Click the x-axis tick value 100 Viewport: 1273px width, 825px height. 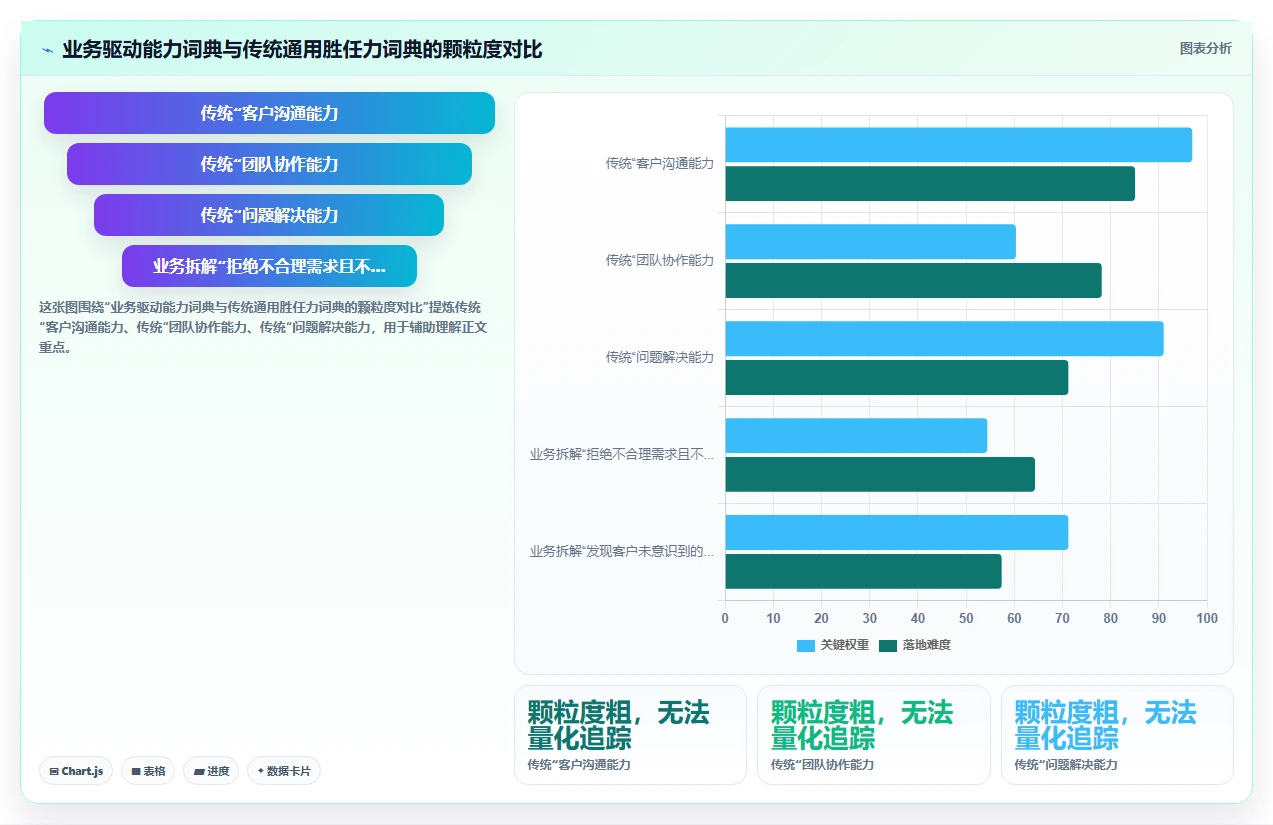coord(1207,618)
